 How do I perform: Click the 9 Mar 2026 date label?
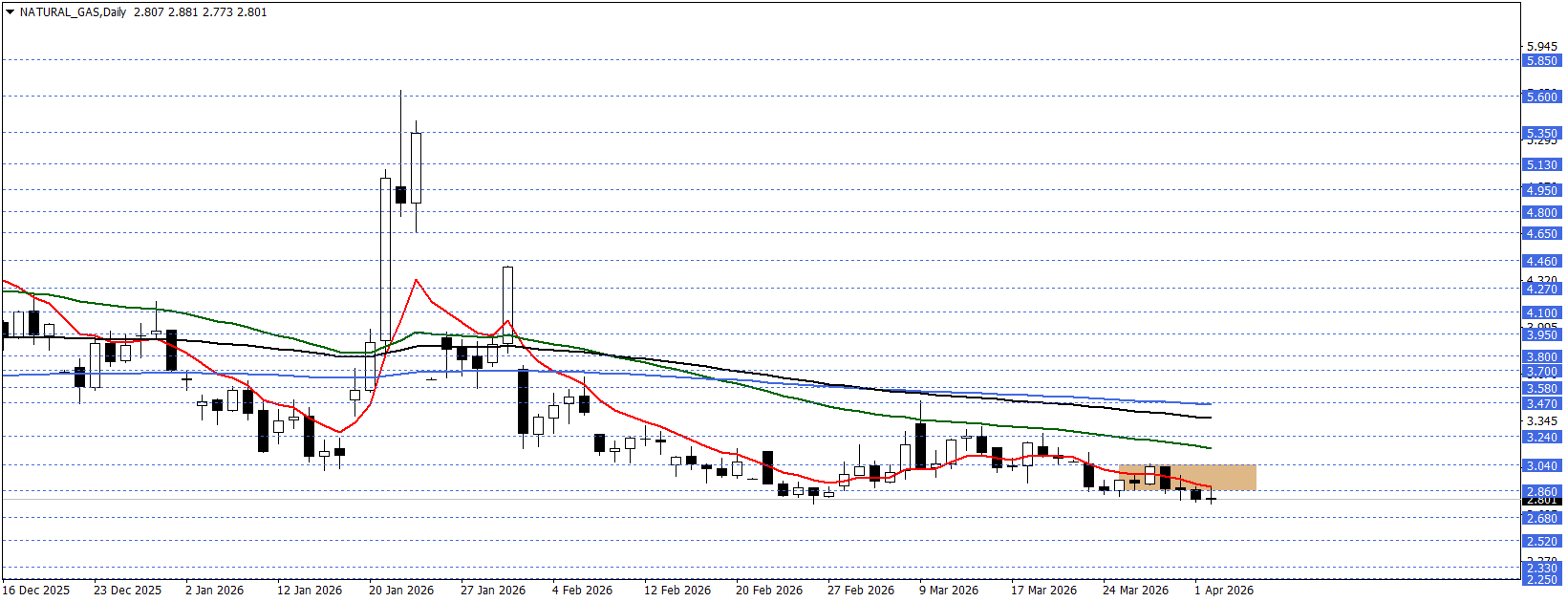point(949,590)
